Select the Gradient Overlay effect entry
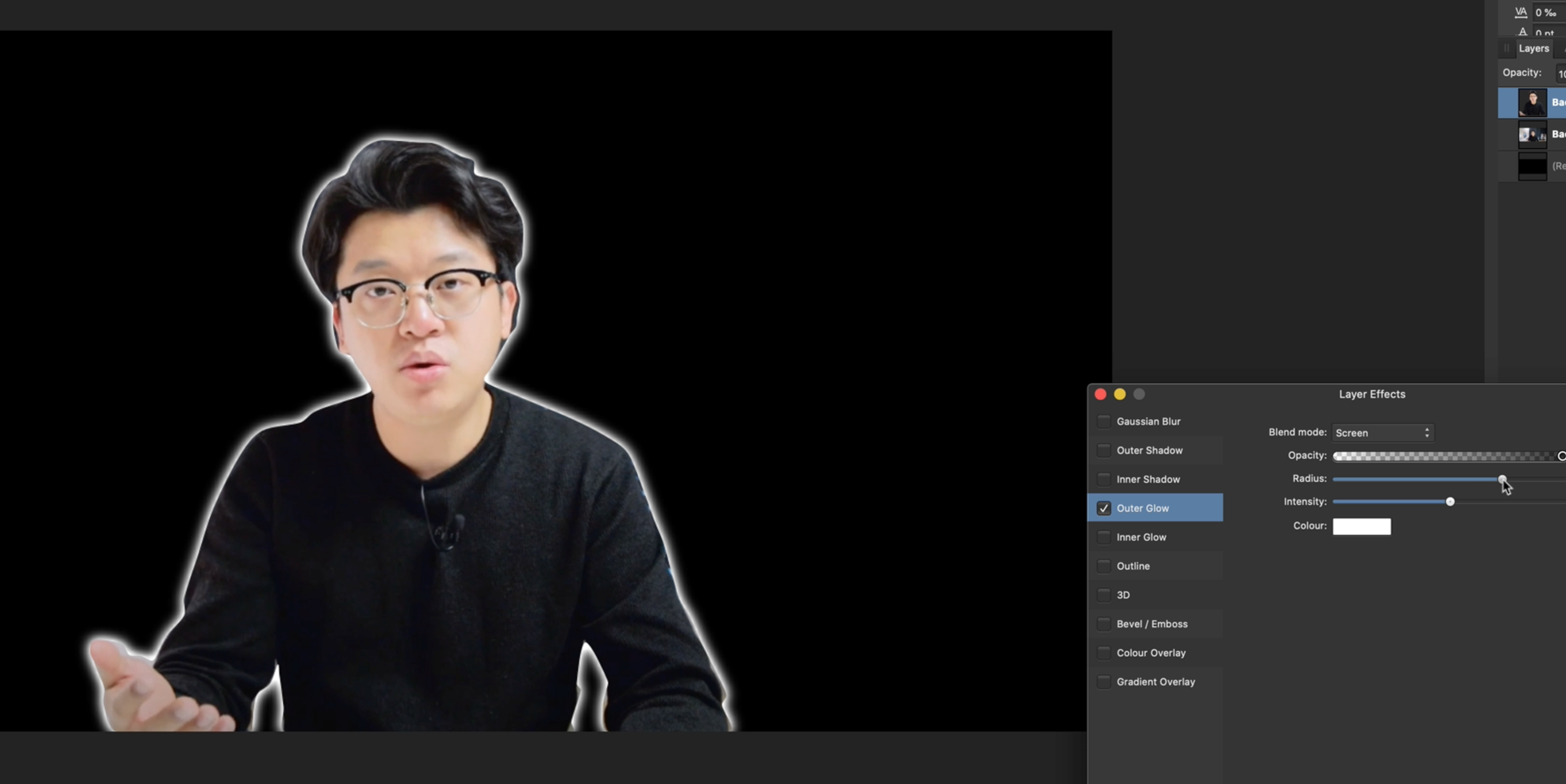The height and width of the screenshot is (784, 1566). (x=1155, y=682)
